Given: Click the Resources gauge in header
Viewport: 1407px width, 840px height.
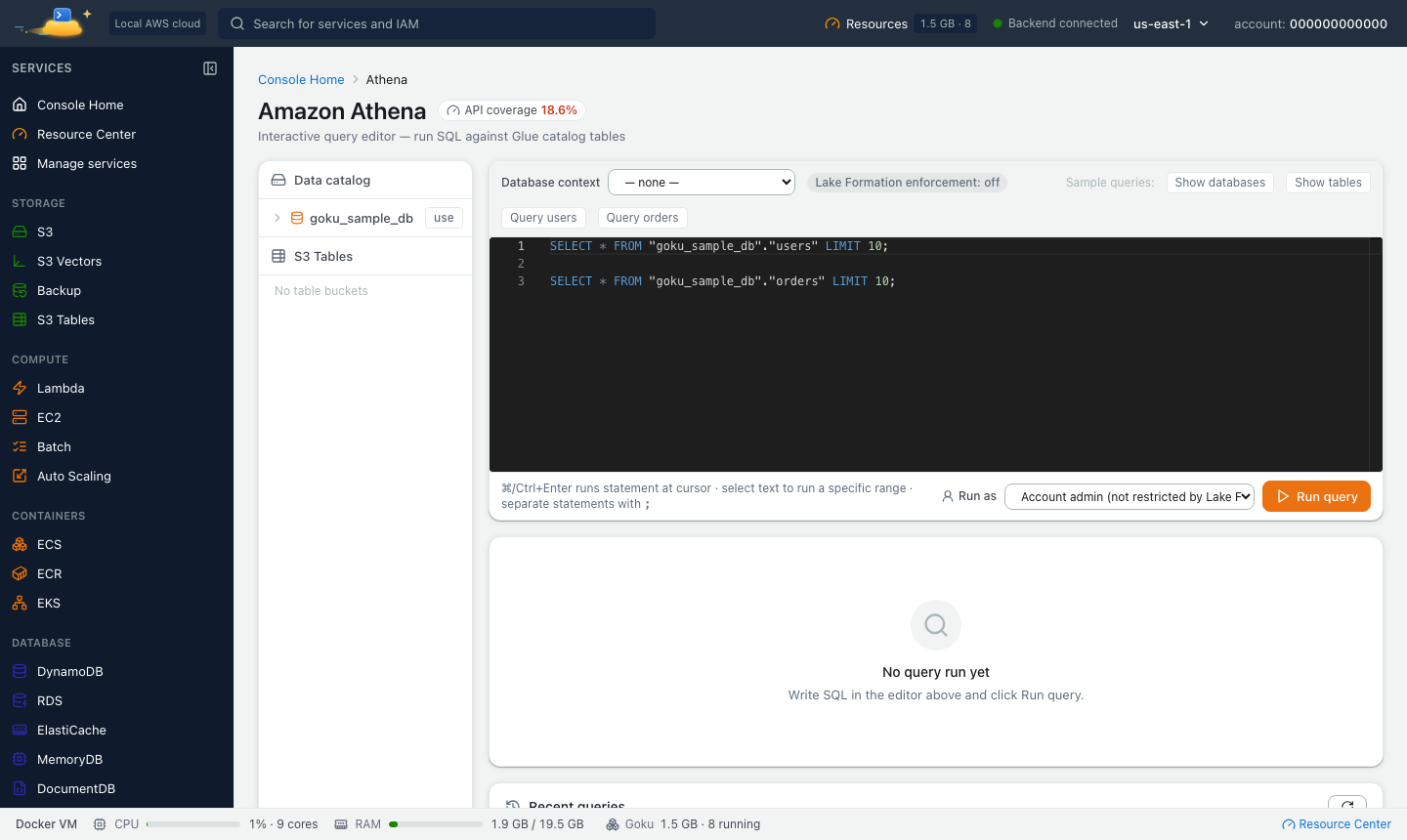Looking at the screenshot, I should tap(832, 23).
